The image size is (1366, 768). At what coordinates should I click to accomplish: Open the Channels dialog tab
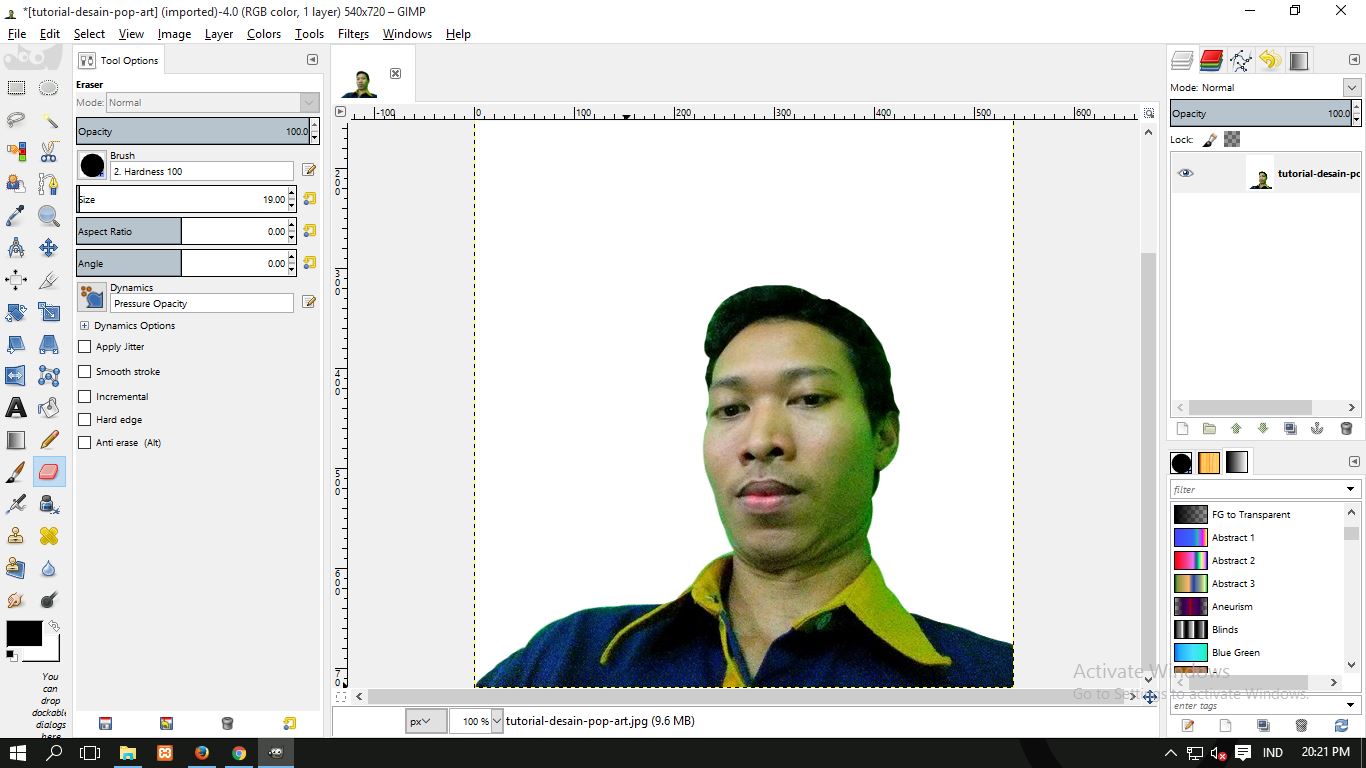(1210, 60)
